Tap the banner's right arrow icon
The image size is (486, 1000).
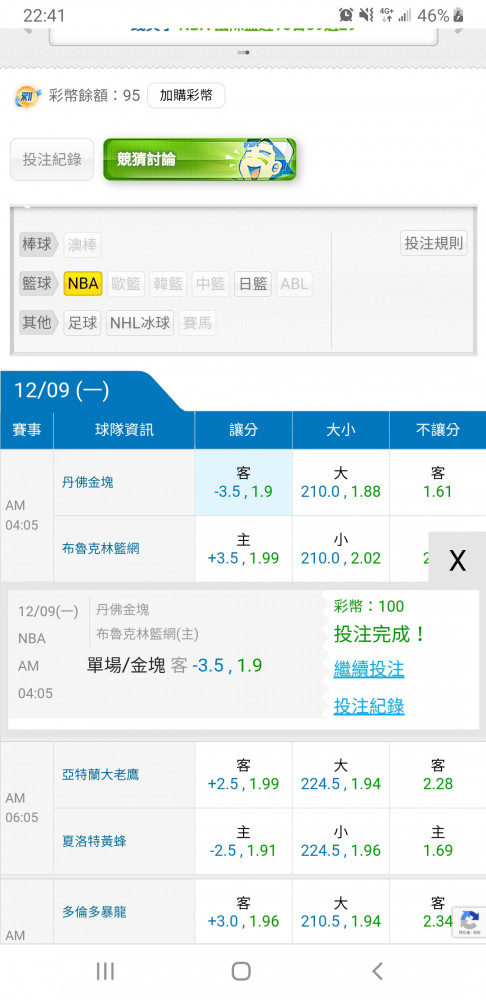click(x=459, y=29)
